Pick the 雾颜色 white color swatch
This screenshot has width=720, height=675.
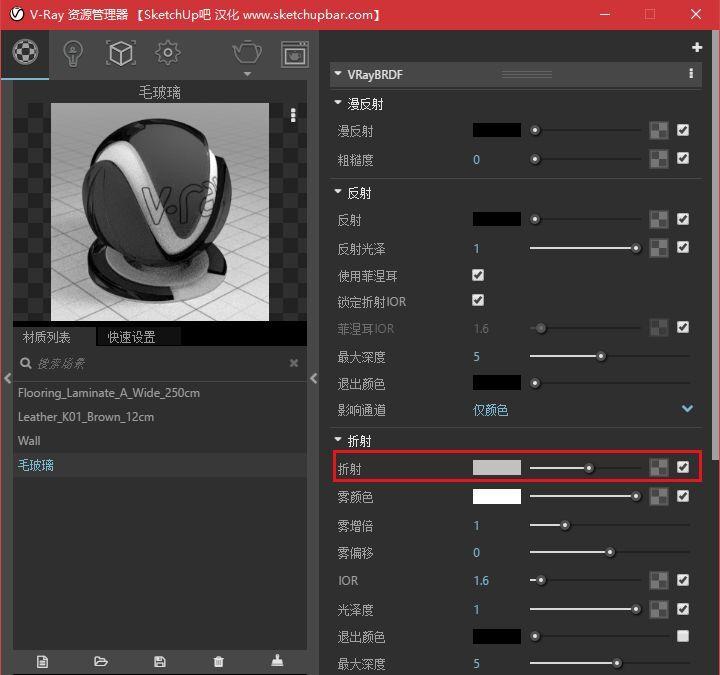497,496
